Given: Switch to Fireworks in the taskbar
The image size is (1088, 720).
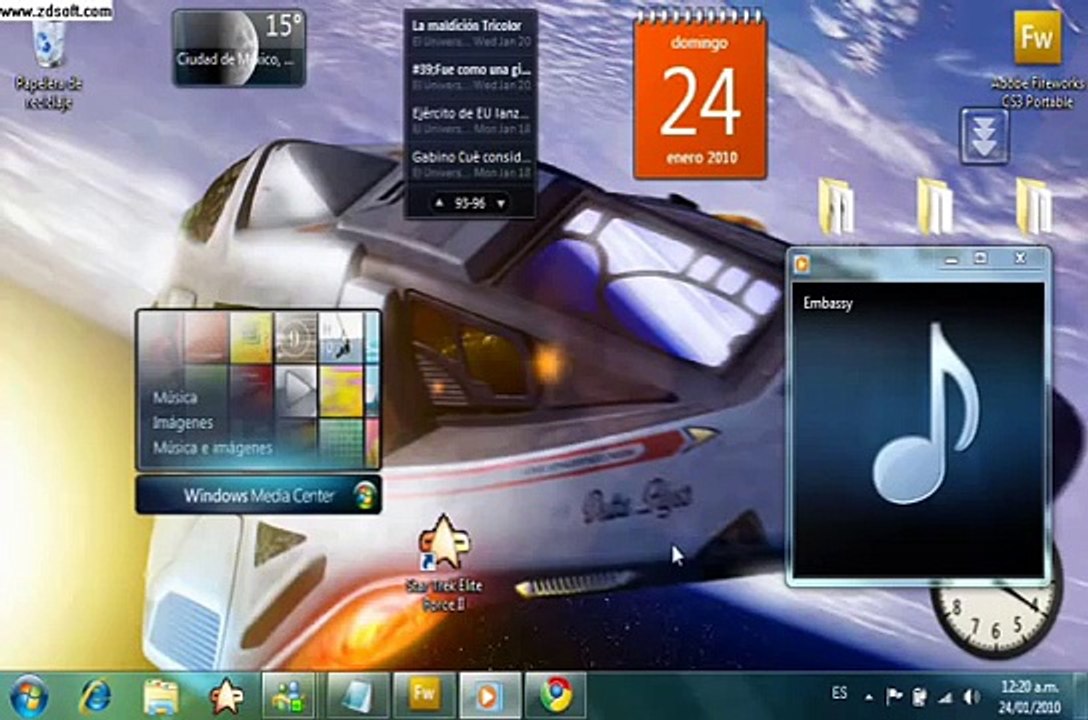Looking at the screenshot, I should [x=424, y=696].
